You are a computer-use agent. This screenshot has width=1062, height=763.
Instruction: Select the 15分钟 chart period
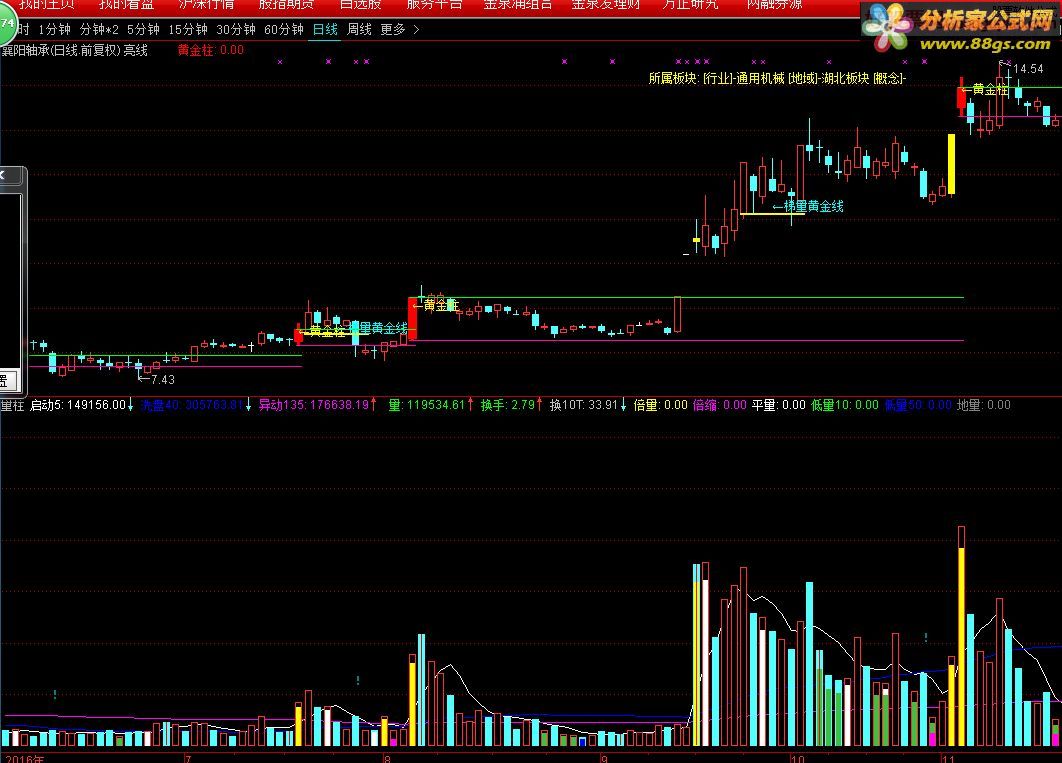click(188, 30)
